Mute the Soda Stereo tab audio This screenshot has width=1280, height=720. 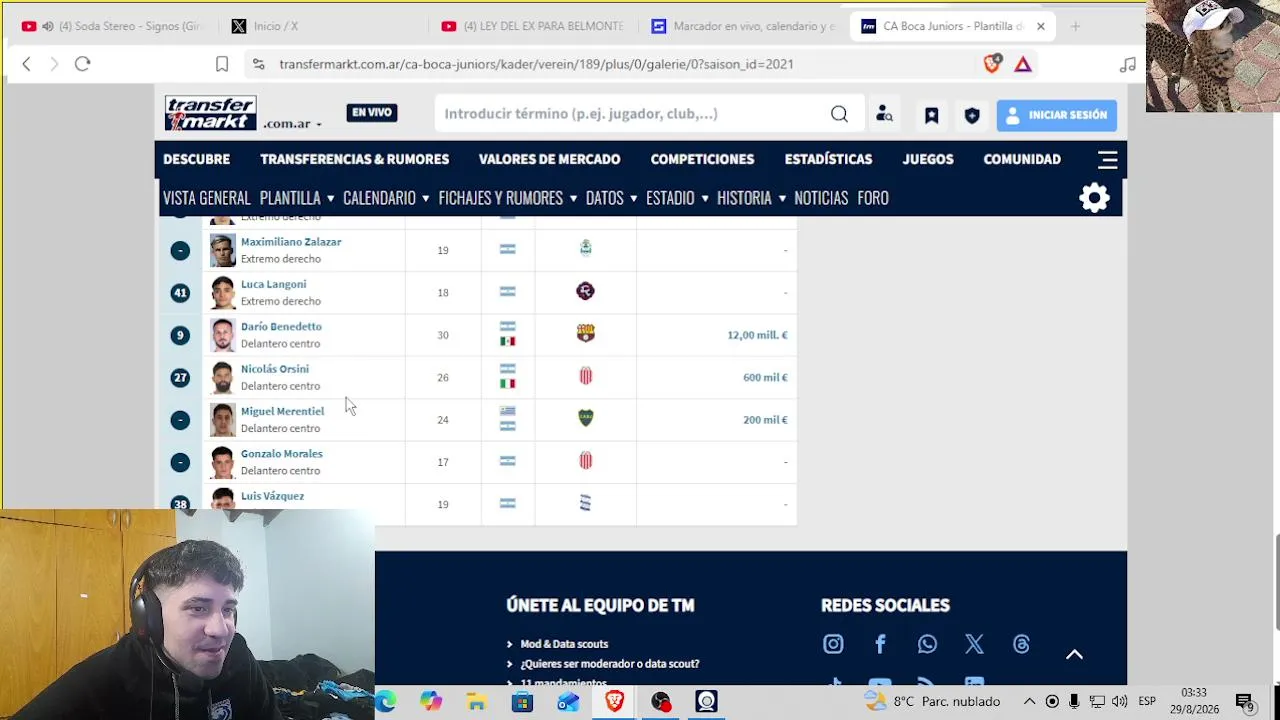coord(47,26)
